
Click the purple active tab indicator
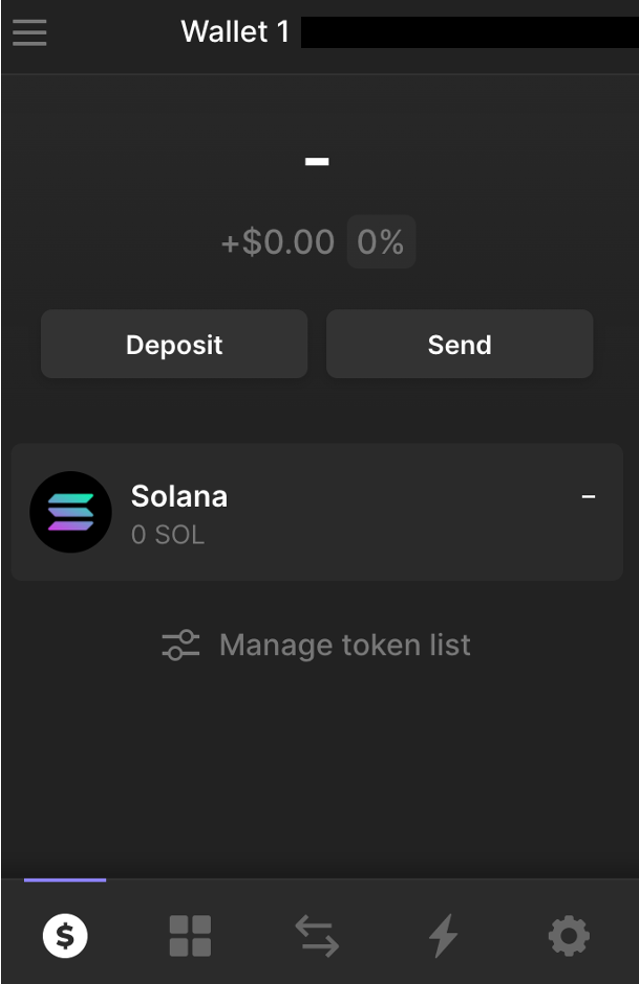65,880
